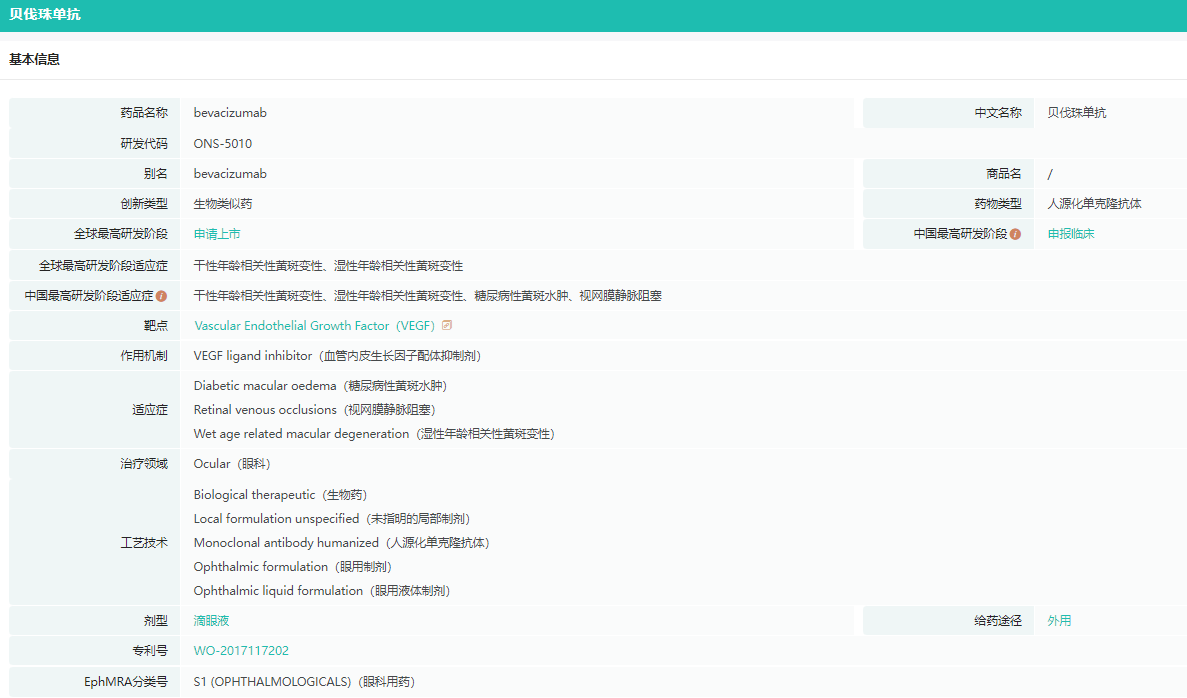Click the 贝伐珠单抗 title in teal header
The height and width of the screenshot is (698, 1187).
point(45,15)
